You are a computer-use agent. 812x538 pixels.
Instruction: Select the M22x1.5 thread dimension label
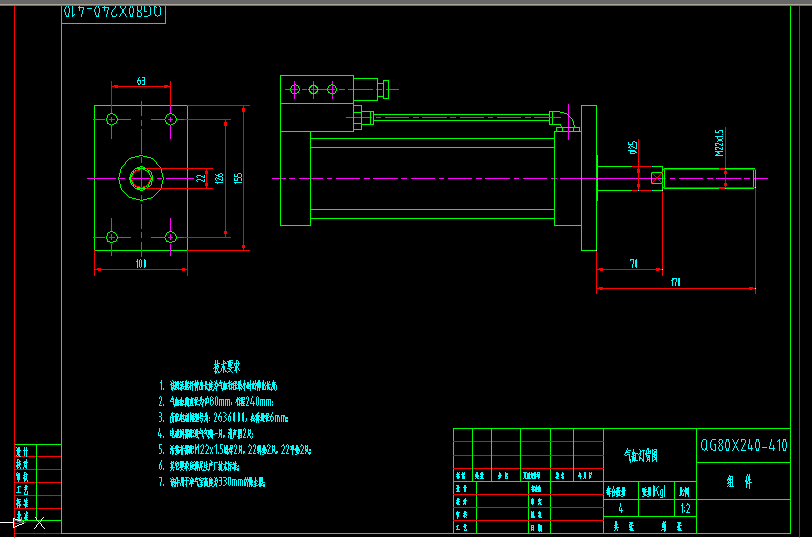(719, 142)
